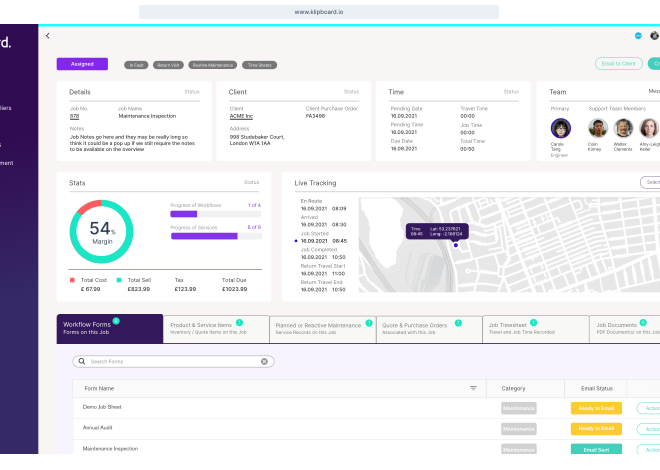Click Ready to Email for Annual Audit
Image resolution: width=660 pixels, height=470 pixels.
click(x=596, y=428)
